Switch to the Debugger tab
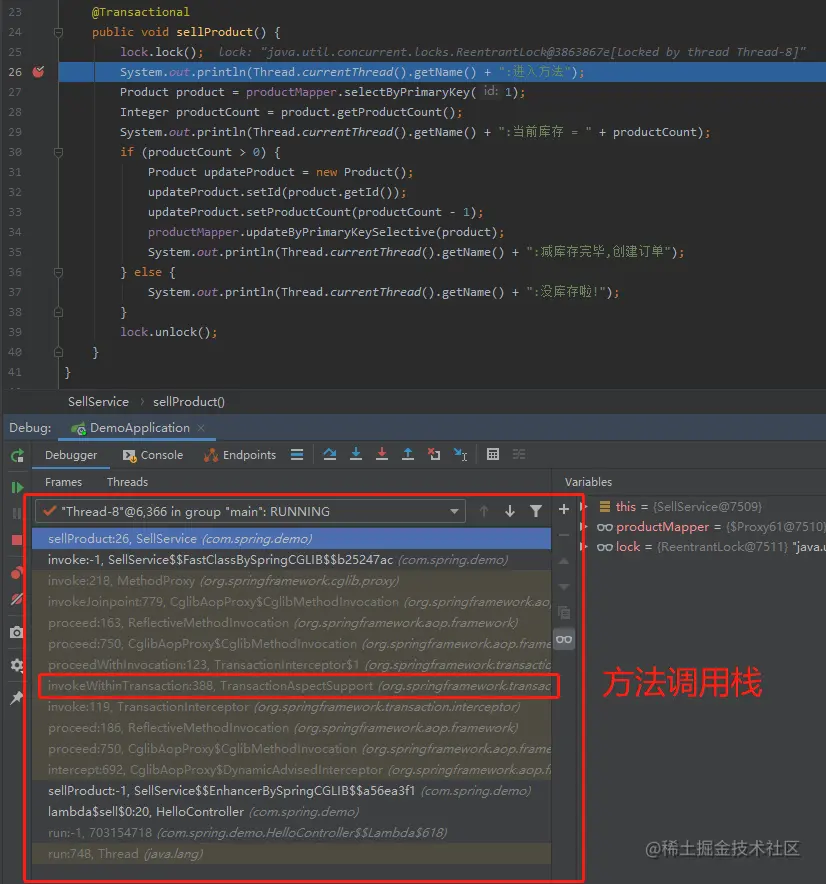This screenshot has width=826, height=884. tap(71, 455)
